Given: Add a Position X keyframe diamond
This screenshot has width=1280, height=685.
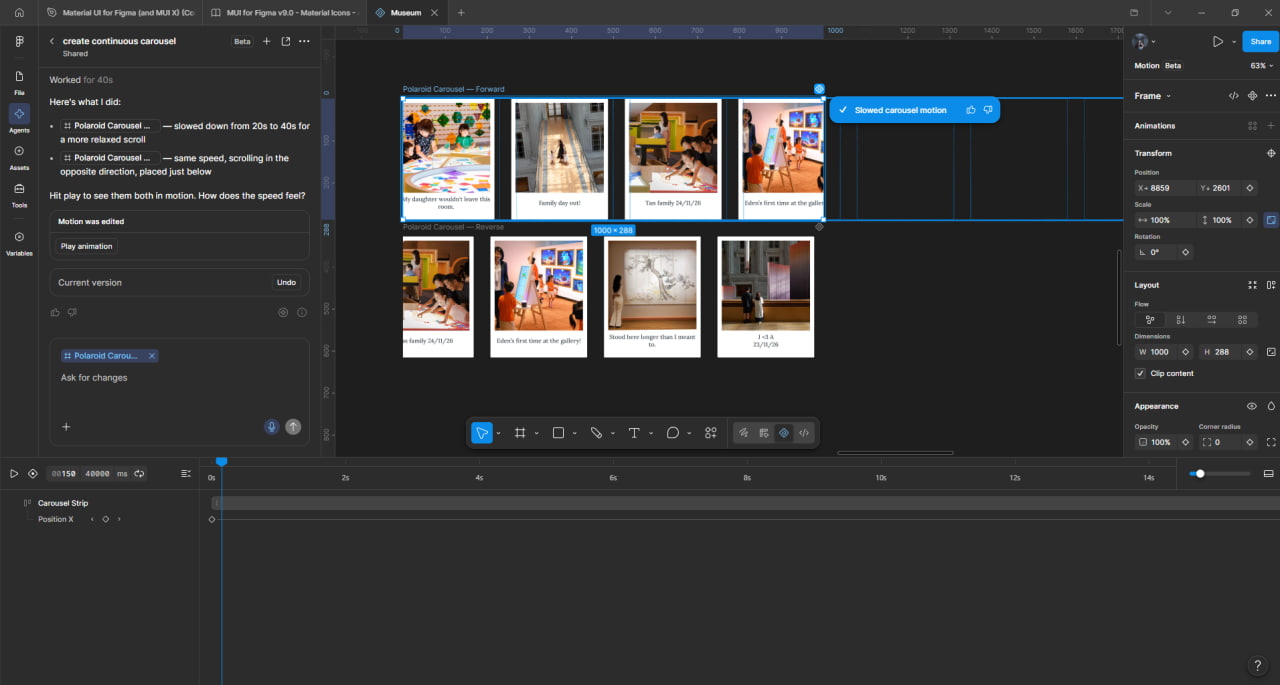Looking at the screenshot, I should click(105, 520).
